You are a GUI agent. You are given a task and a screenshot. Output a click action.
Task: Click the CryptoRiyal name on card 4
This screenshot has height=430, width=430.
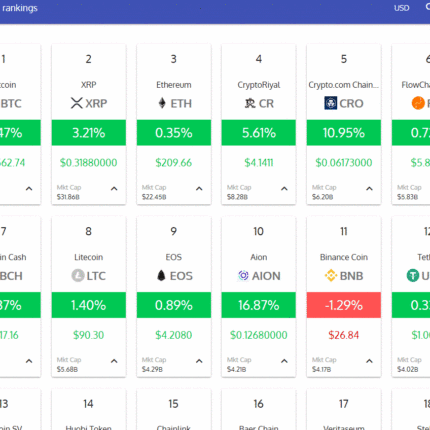pyautogui.click(x=259, y=85)
